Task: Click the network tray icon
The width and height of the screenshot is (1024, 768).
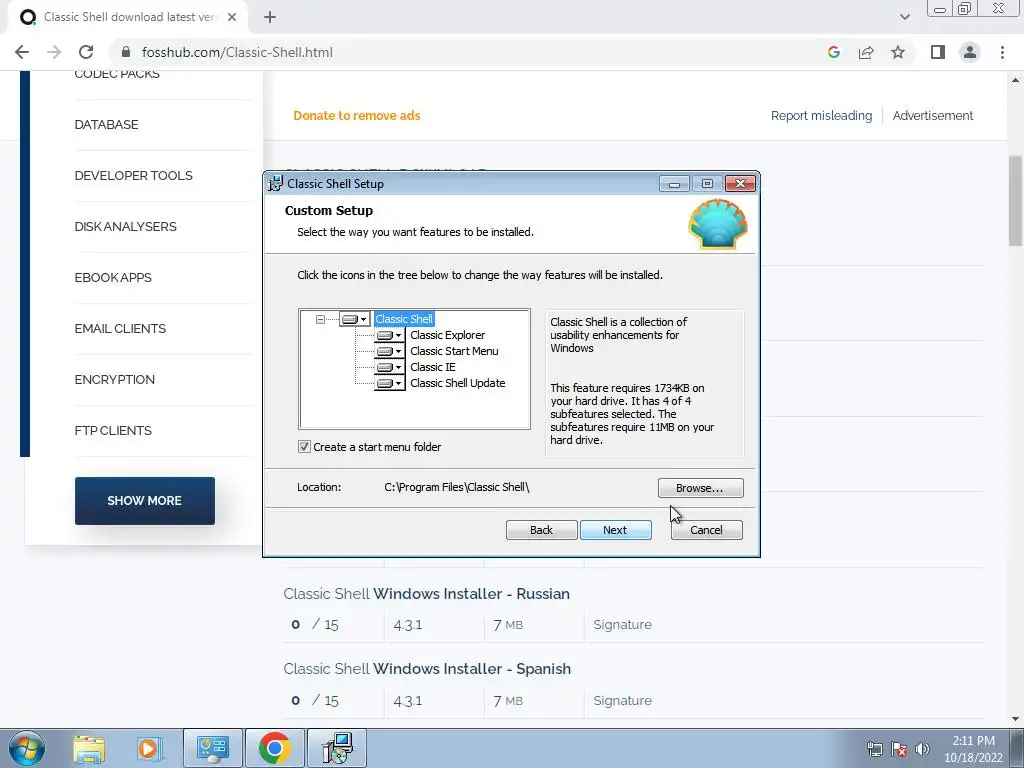Action: click(x=874, y=748)
